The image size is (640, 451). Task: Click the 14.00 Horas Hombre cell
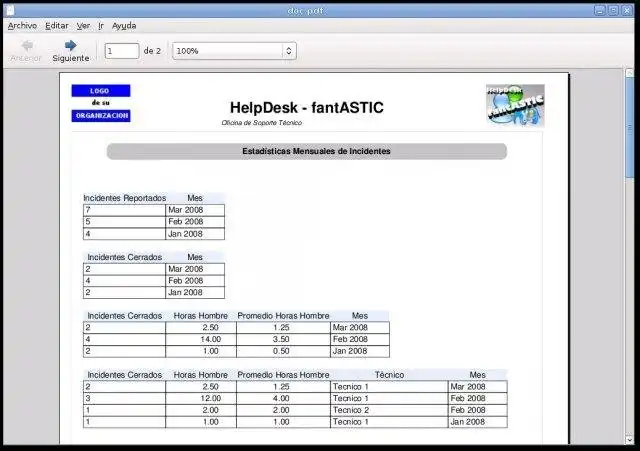[201, 340]
